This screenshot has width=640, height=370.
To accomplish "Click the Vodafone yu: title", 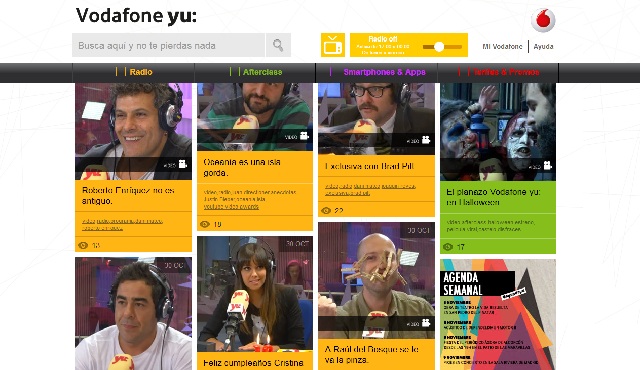I will click(136, 16).
